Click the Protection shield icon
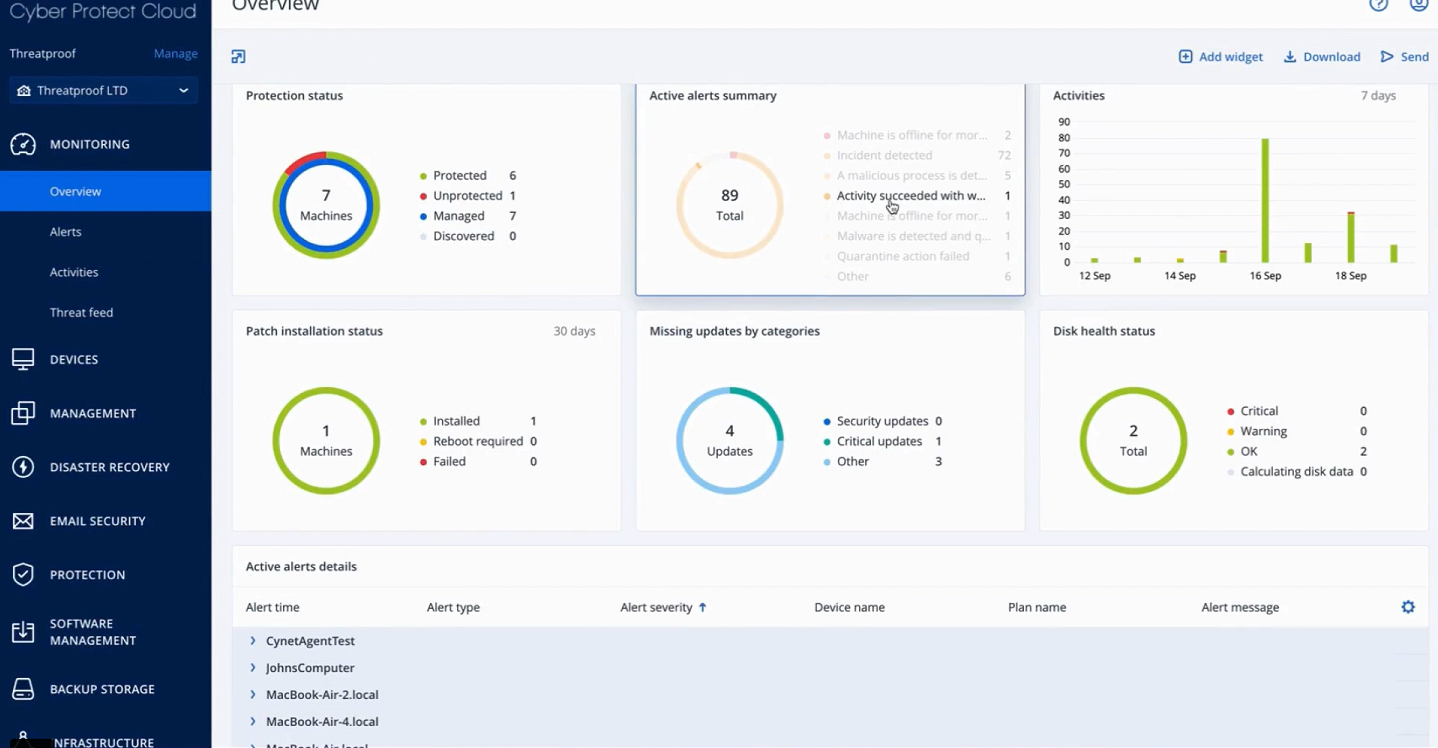The image size is (1438, 748). [x=23, y=575]
